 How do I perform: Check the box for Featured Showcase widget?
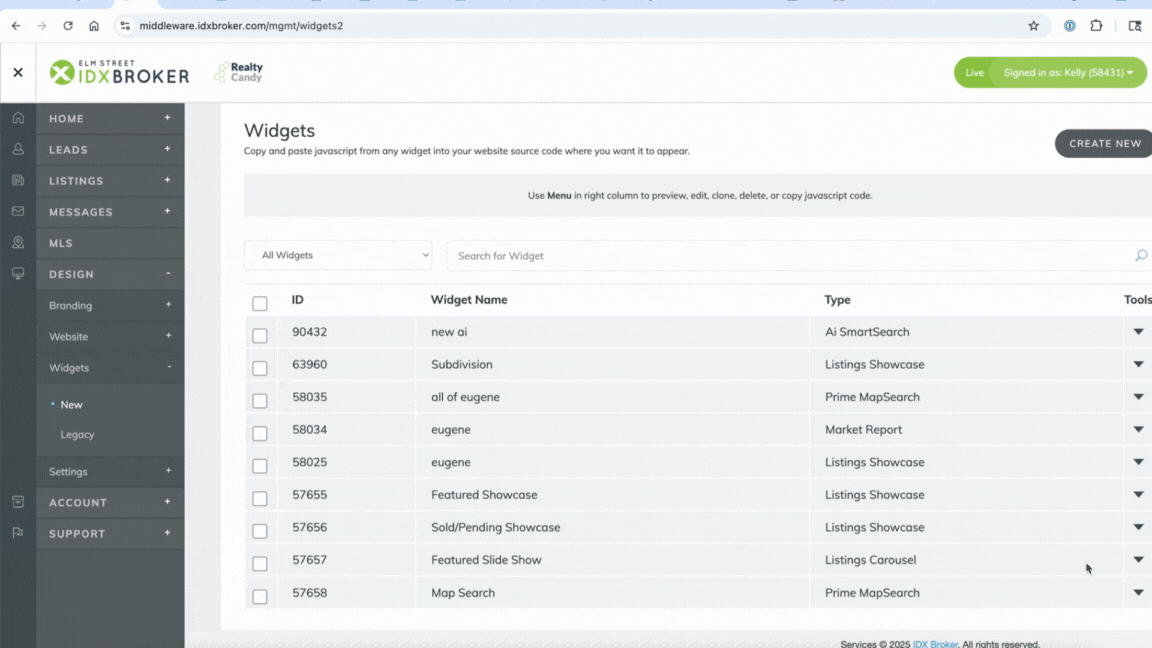click(x=260, y=498)
